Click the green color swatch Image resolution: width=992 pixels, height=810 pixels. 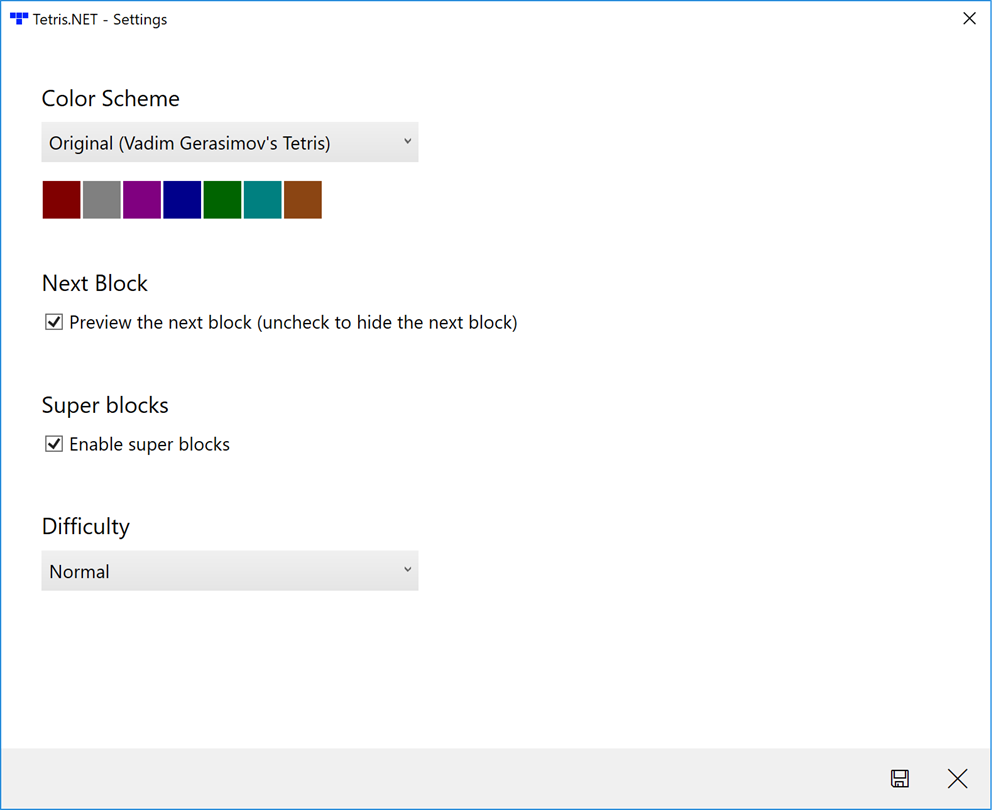pyautogui.click(x=222, y=200)
